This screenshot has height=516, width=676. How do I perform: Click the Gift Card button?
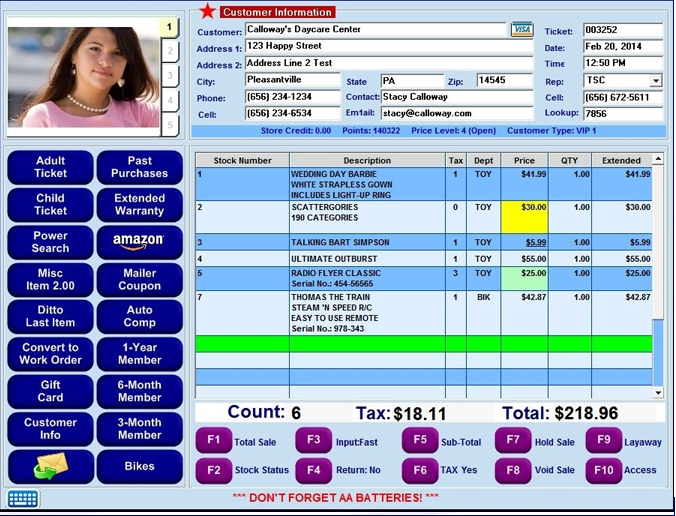[x=50, y=392]
